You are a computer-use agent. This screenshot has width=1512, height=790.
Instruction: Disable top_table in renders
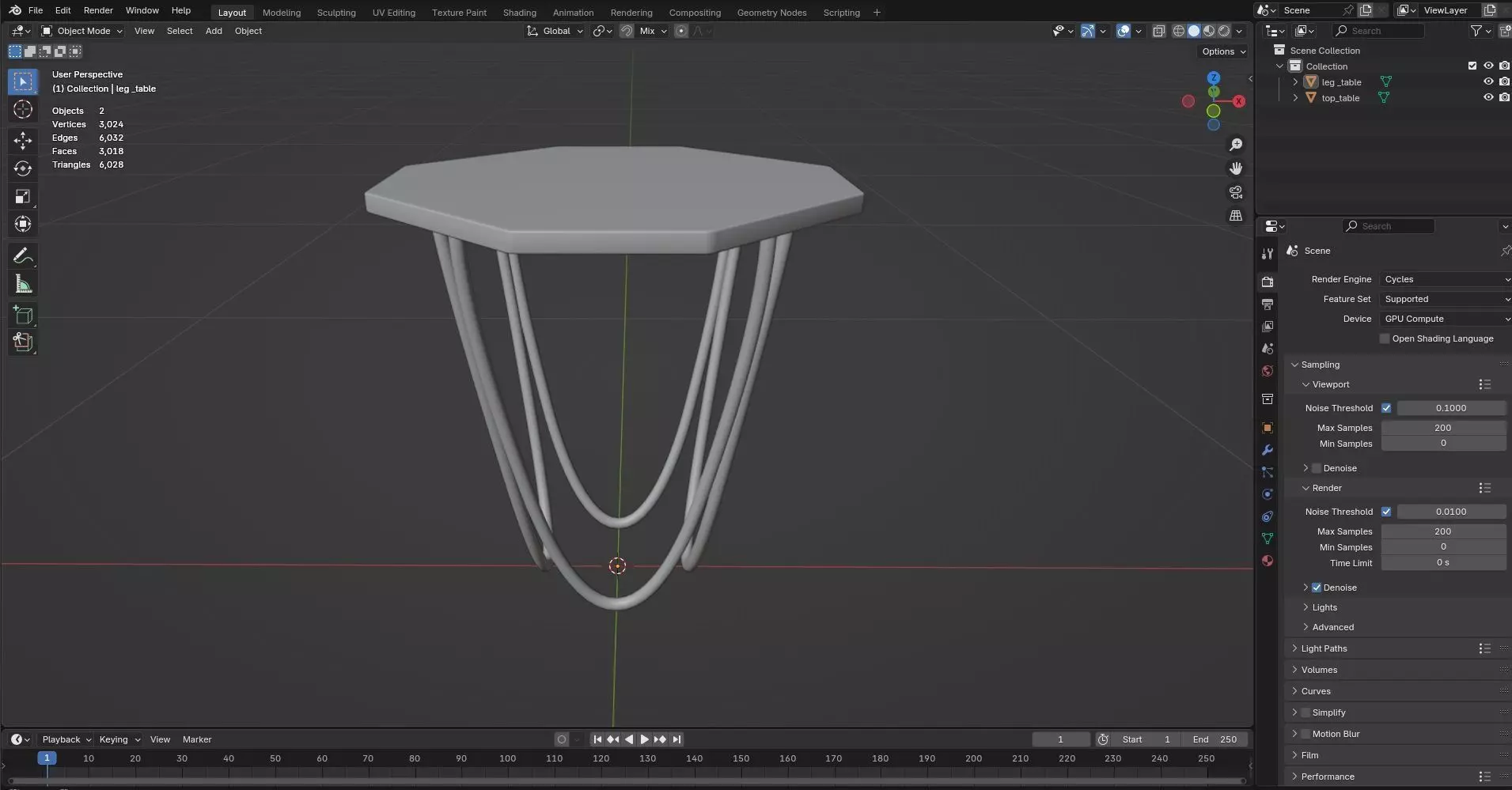(x=1504, y=98)
